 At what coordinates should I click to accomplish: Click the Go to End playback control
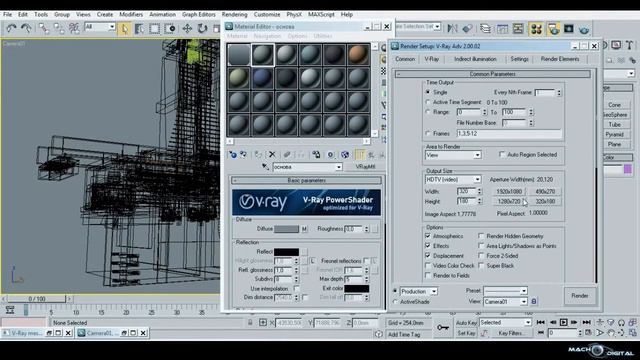click(x=587, y=322)
